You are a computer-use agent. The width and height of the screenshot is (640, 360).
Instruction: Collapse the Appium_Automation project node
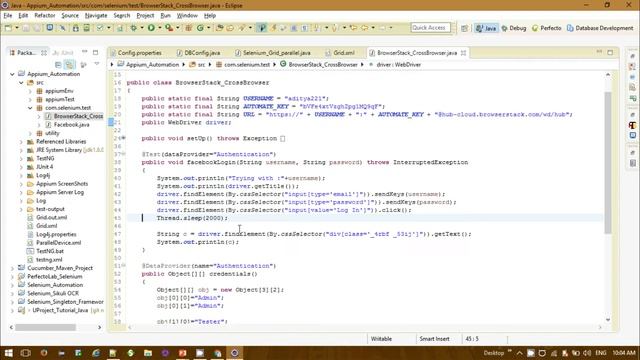12,74
